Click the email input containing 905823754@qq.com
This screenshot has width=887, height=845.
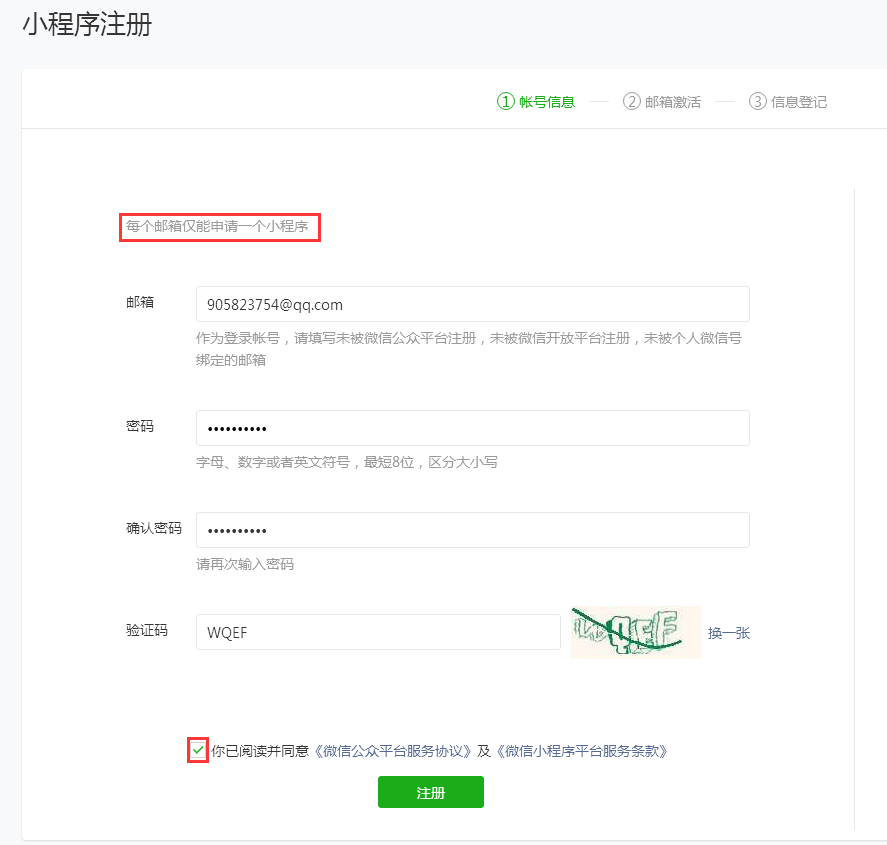(472, 303)
